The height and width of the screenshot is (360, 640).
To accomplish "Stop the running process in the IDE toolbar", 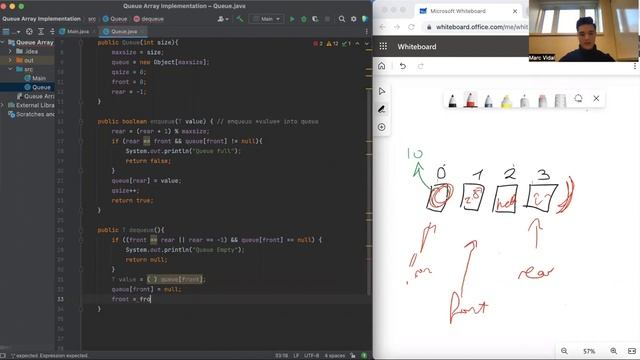I will point(327,19).
